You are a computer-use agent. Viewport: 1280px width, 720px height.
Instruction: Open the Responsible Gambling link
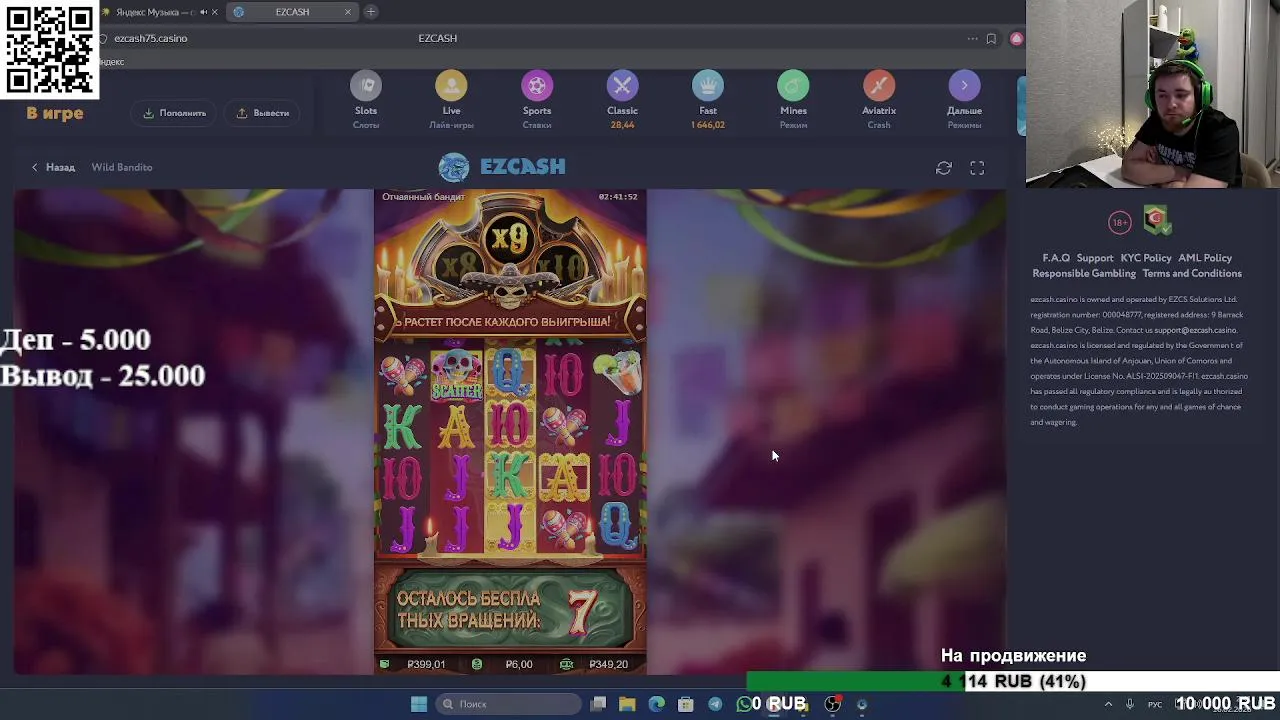point(1084,273)
